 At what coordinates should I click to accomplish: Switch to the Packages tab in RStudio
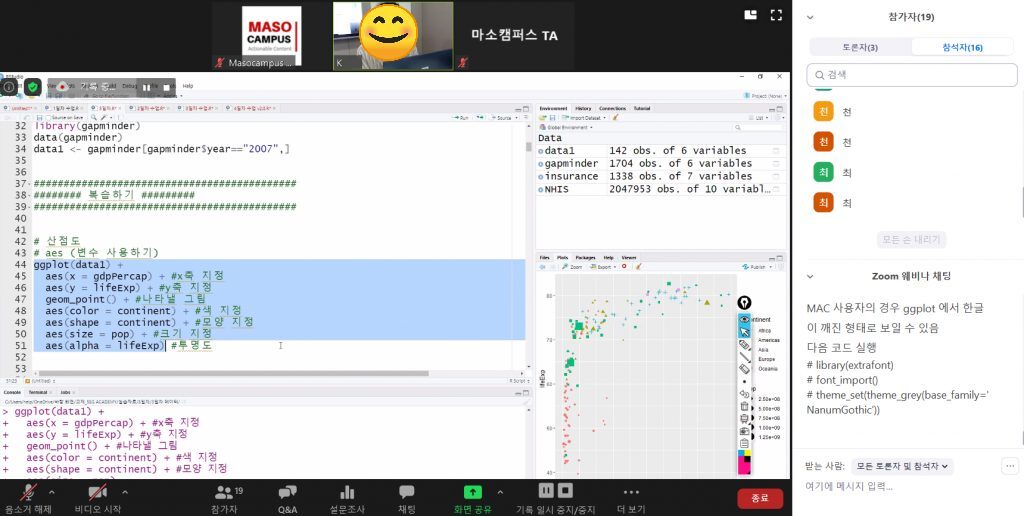pos(585,257)
